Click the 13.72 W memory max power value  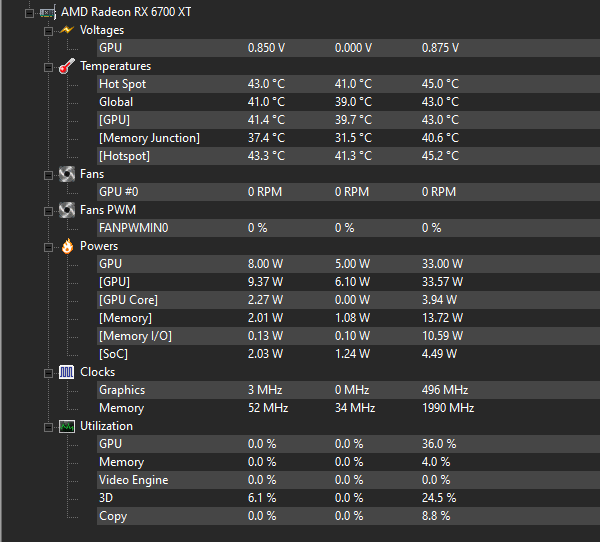click(442, 318)
